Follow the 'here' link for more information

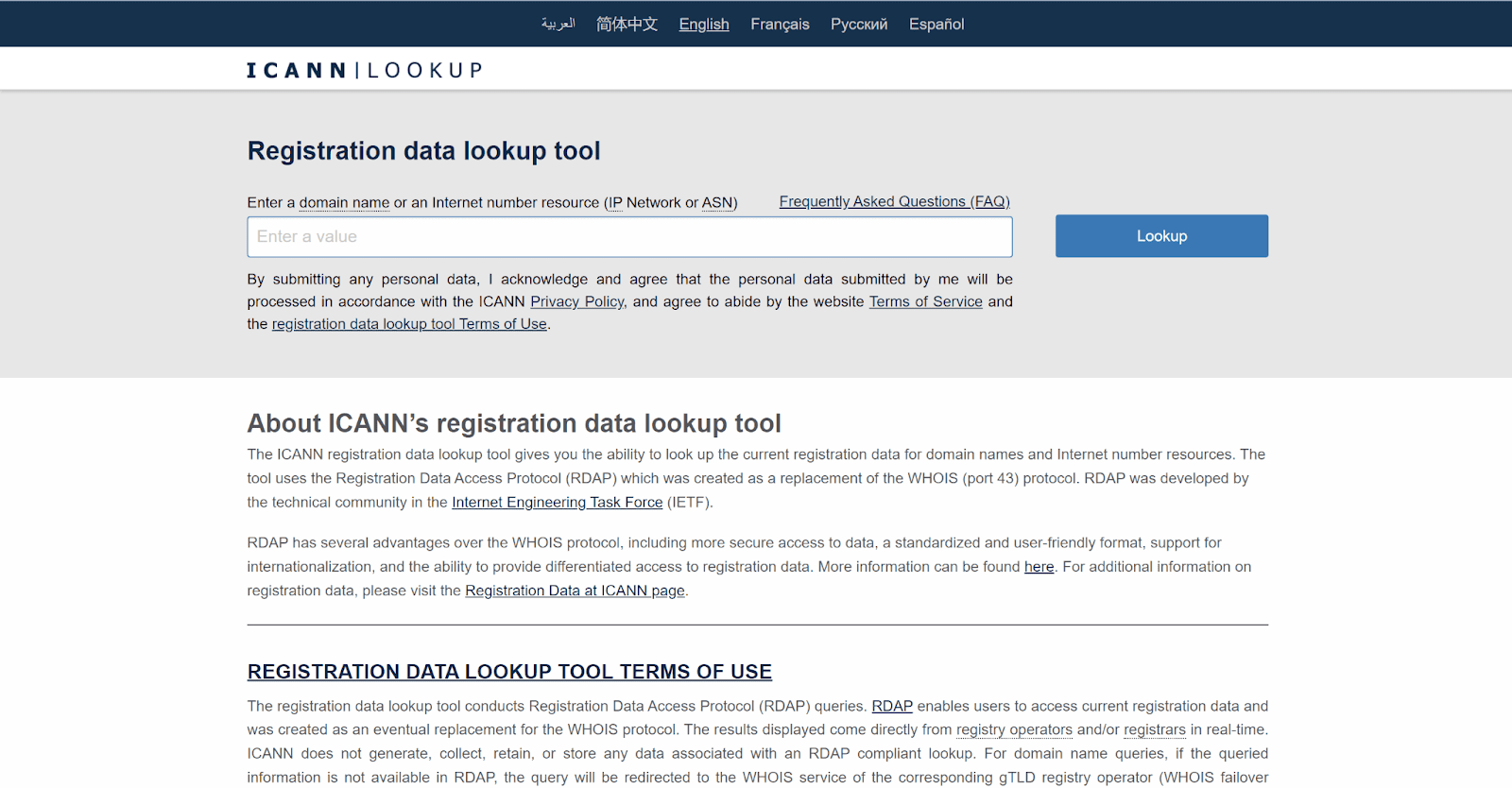pyautogui.click(x=1039, y=567)
